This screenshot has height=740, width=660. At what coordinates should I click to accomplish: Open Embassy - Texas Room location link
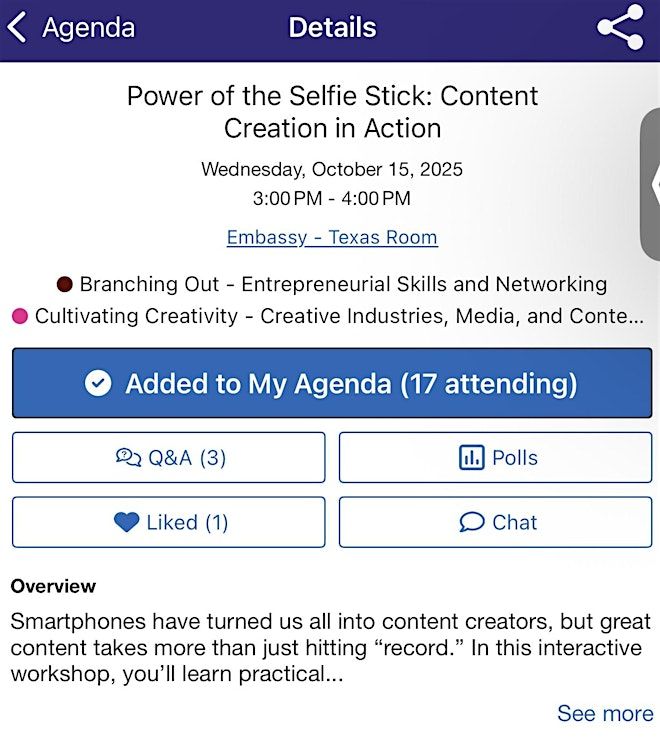click(x=332, y=238)
